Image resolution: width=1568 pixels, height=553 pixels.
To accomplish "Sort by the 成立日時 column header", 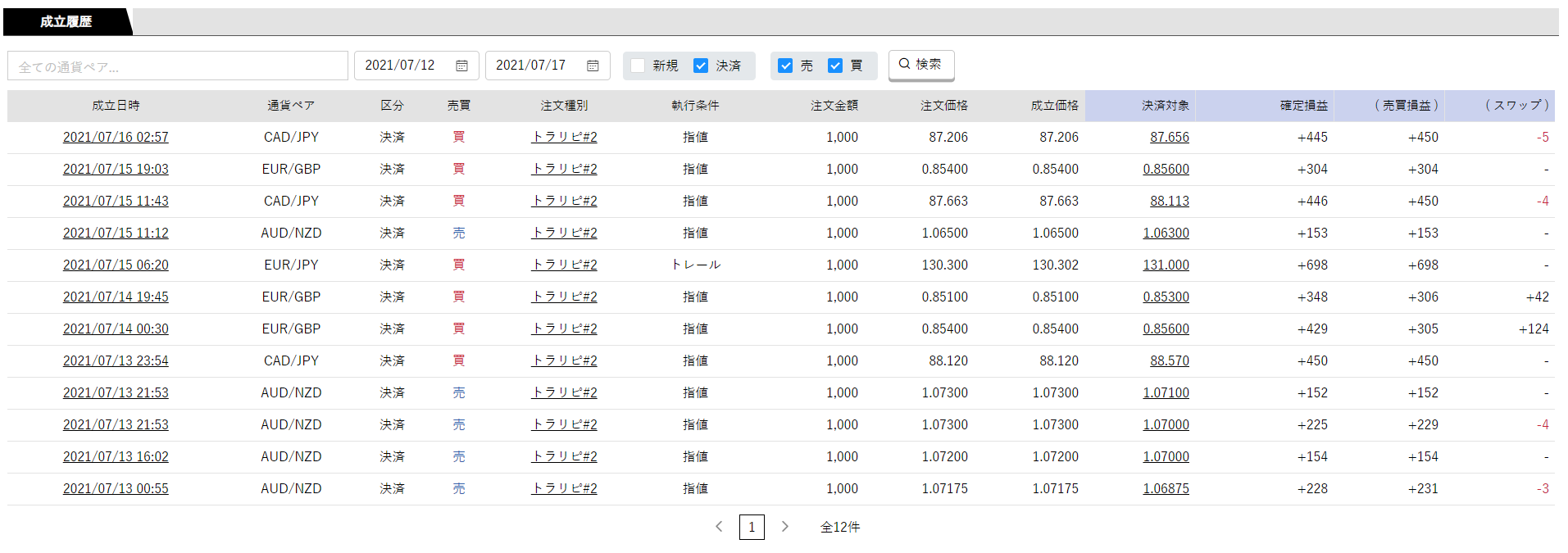I will click(x=116, y=106).
